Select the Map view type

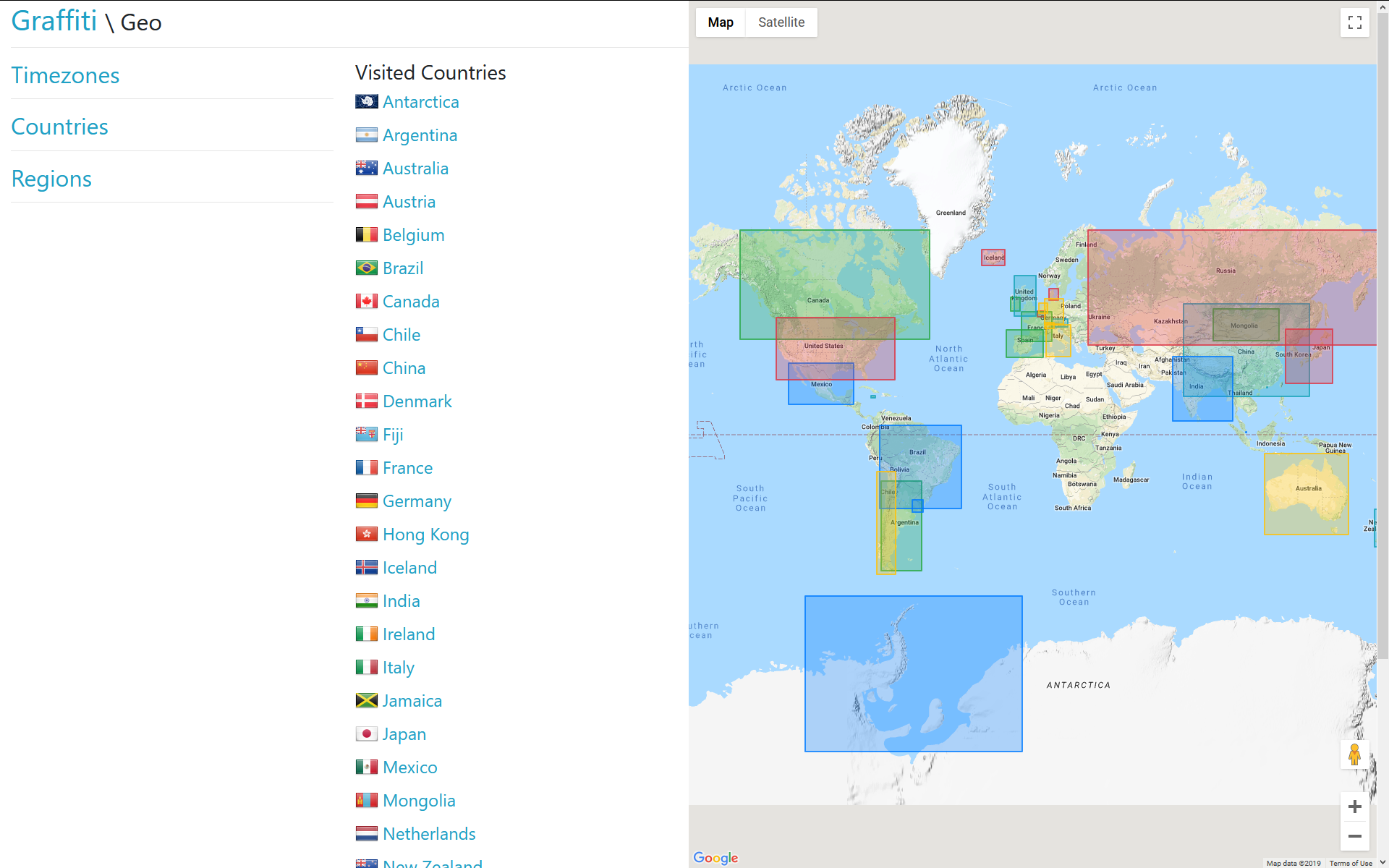click(720, 22)
